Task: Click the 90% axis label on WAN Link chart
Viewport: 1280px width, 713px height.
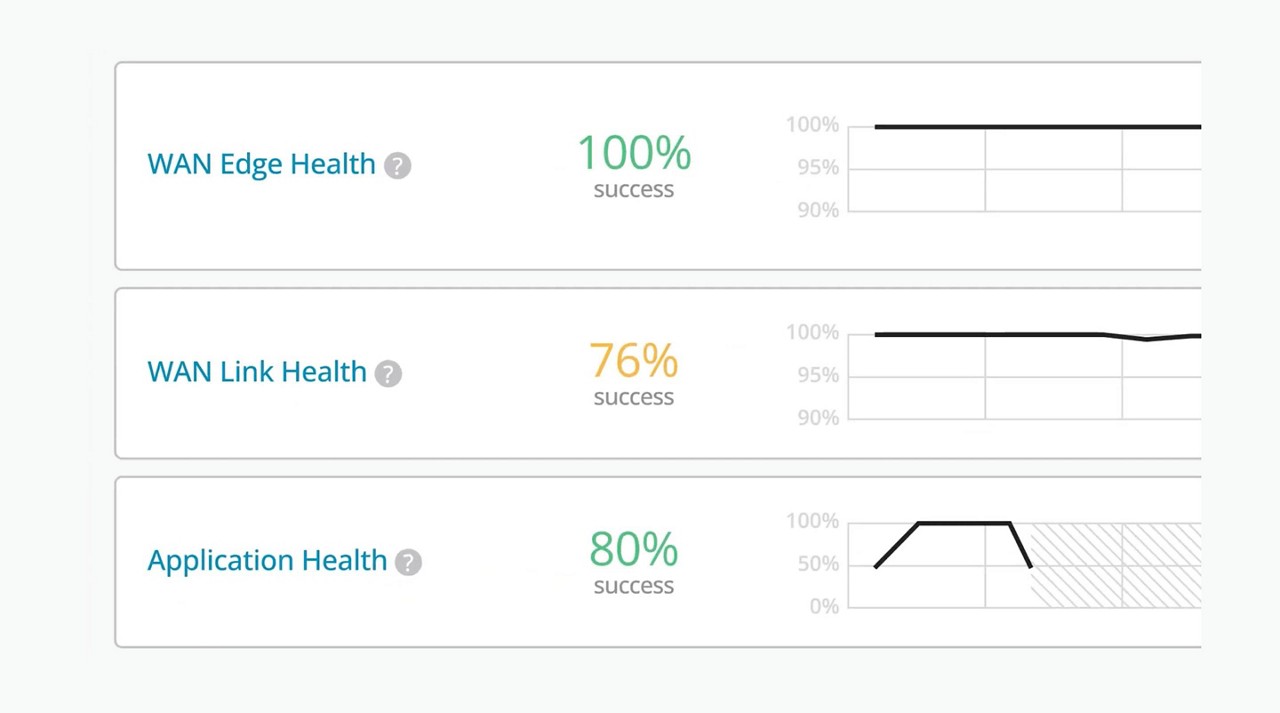Action: (818, 418)
